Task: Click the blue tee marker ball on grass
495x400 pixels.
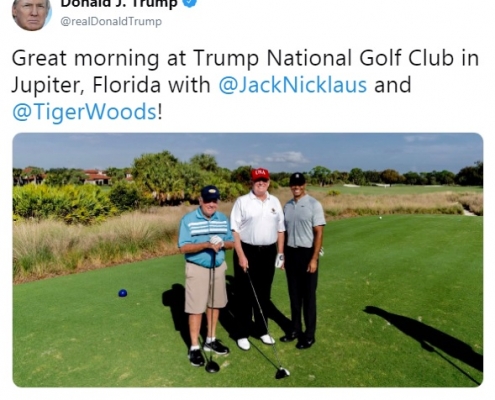Action: tap(123, 293)
